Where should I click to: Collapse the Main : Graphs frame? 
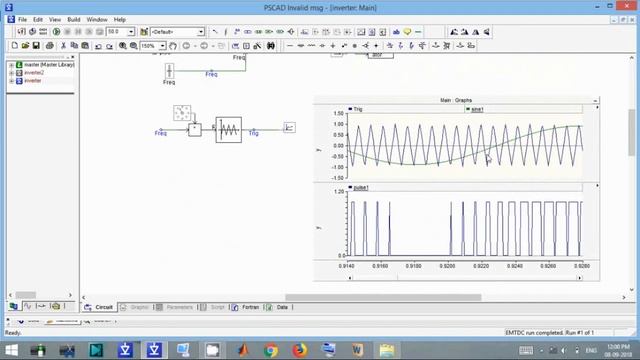tap(595, 100)
